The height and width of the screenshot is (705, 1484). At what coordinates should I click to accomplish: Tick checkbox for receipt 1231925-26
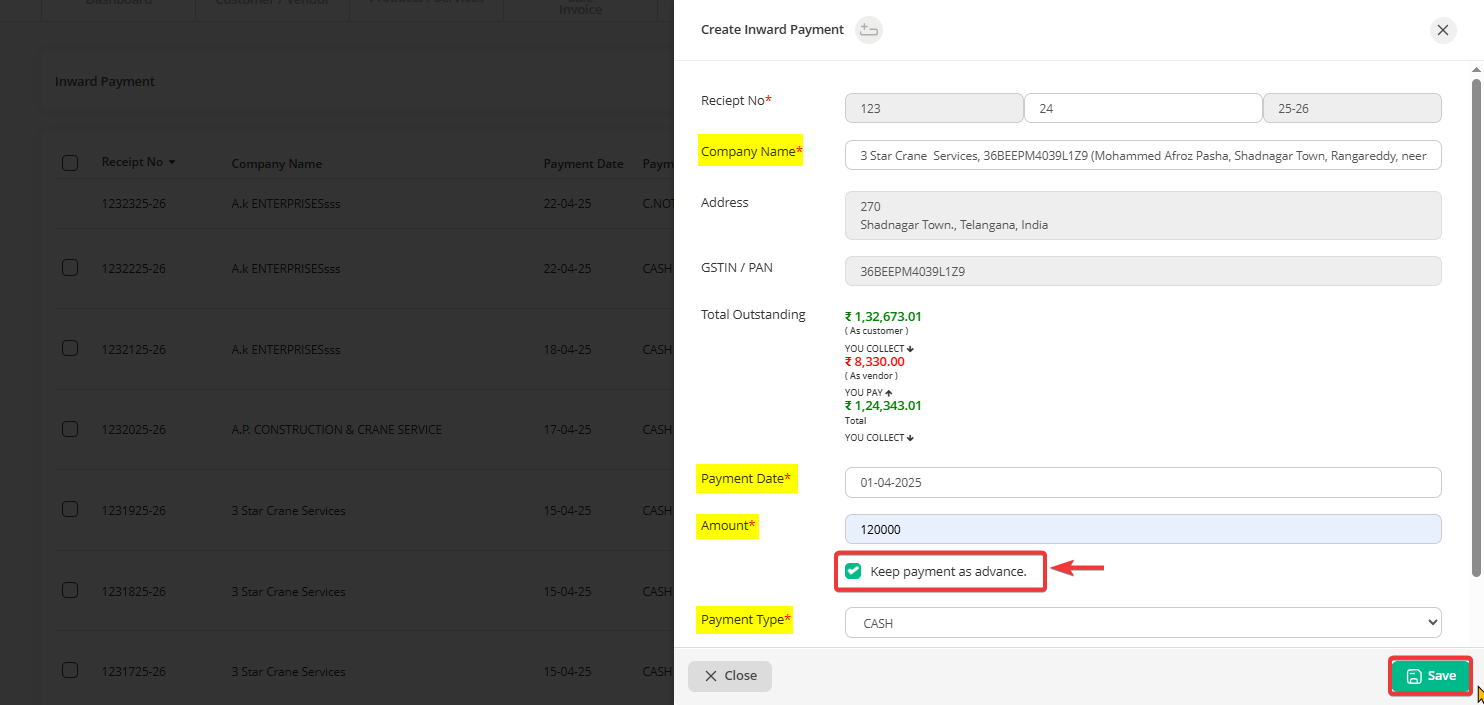tap(70, 509)
